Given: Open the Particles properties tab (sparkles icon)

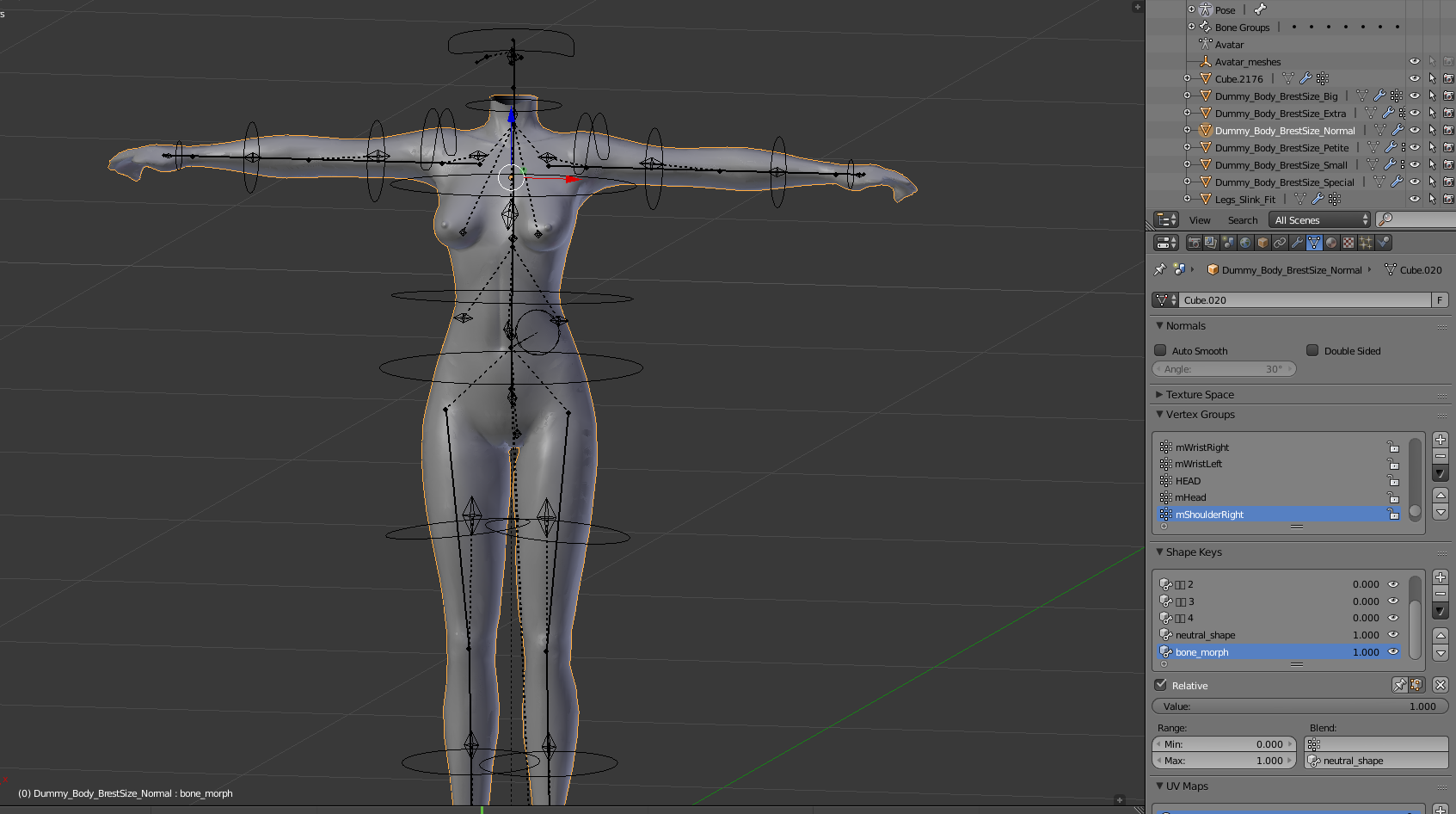Looking at the screenshot, I should (1366, 243).
